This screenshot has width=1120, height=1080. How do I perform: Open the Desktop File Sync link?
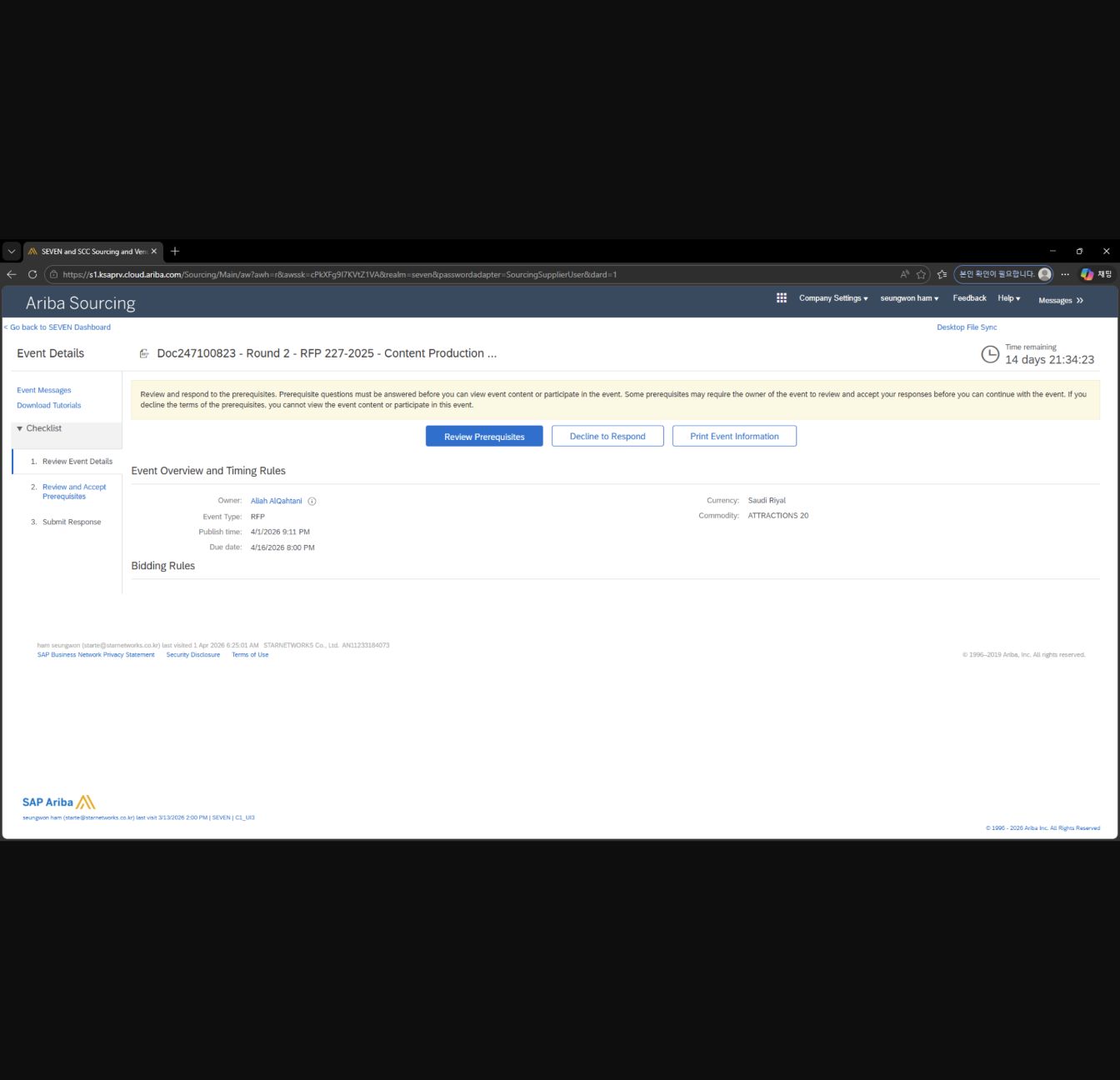click(967, 327)
